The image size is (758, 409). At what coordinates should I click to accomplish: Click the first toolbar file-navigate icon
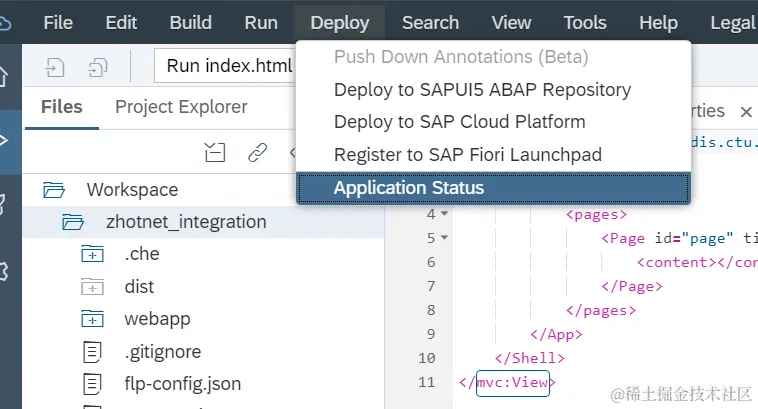(x=57, y=67)
